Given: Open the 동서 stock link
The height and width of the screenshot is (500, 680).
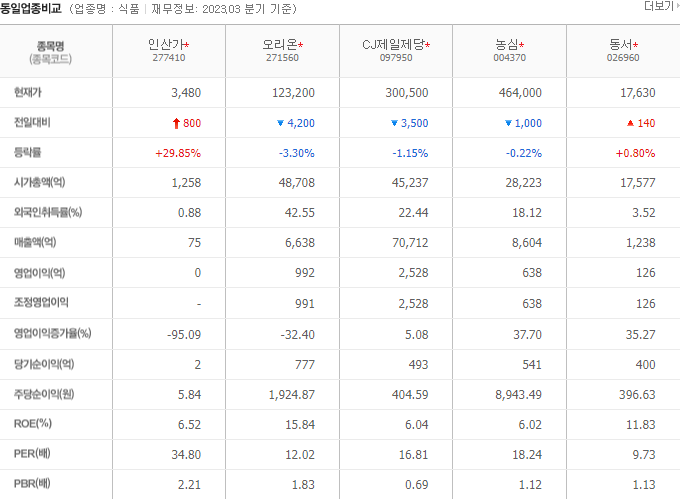Looking at the screenshot, I should (621, 44).
